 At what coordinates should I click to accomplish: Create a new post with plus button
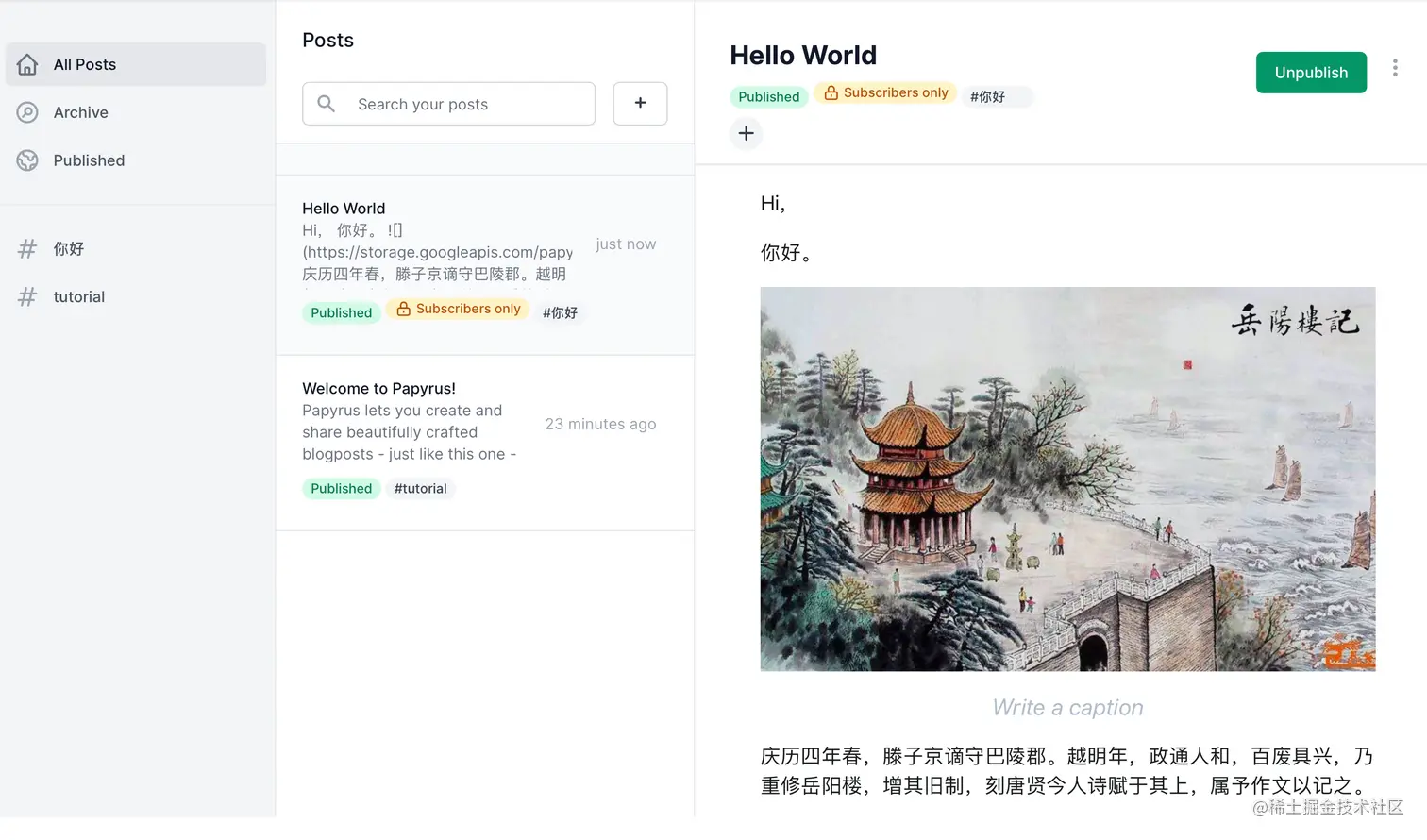(x=640, y=104)
